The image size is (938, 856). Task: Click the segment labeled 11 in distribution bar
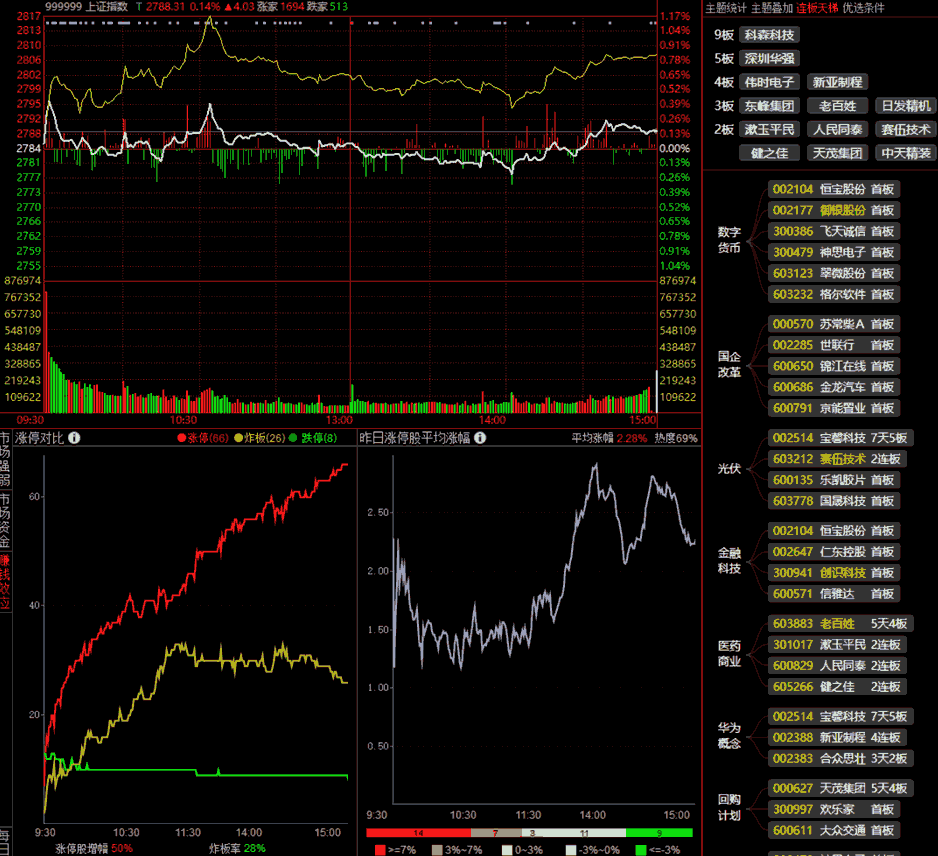584,833
